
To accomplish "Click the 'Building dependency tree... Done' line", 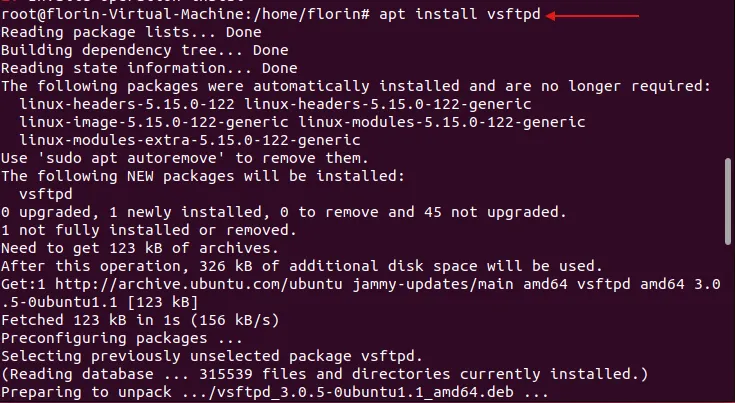I will [144, 51].
